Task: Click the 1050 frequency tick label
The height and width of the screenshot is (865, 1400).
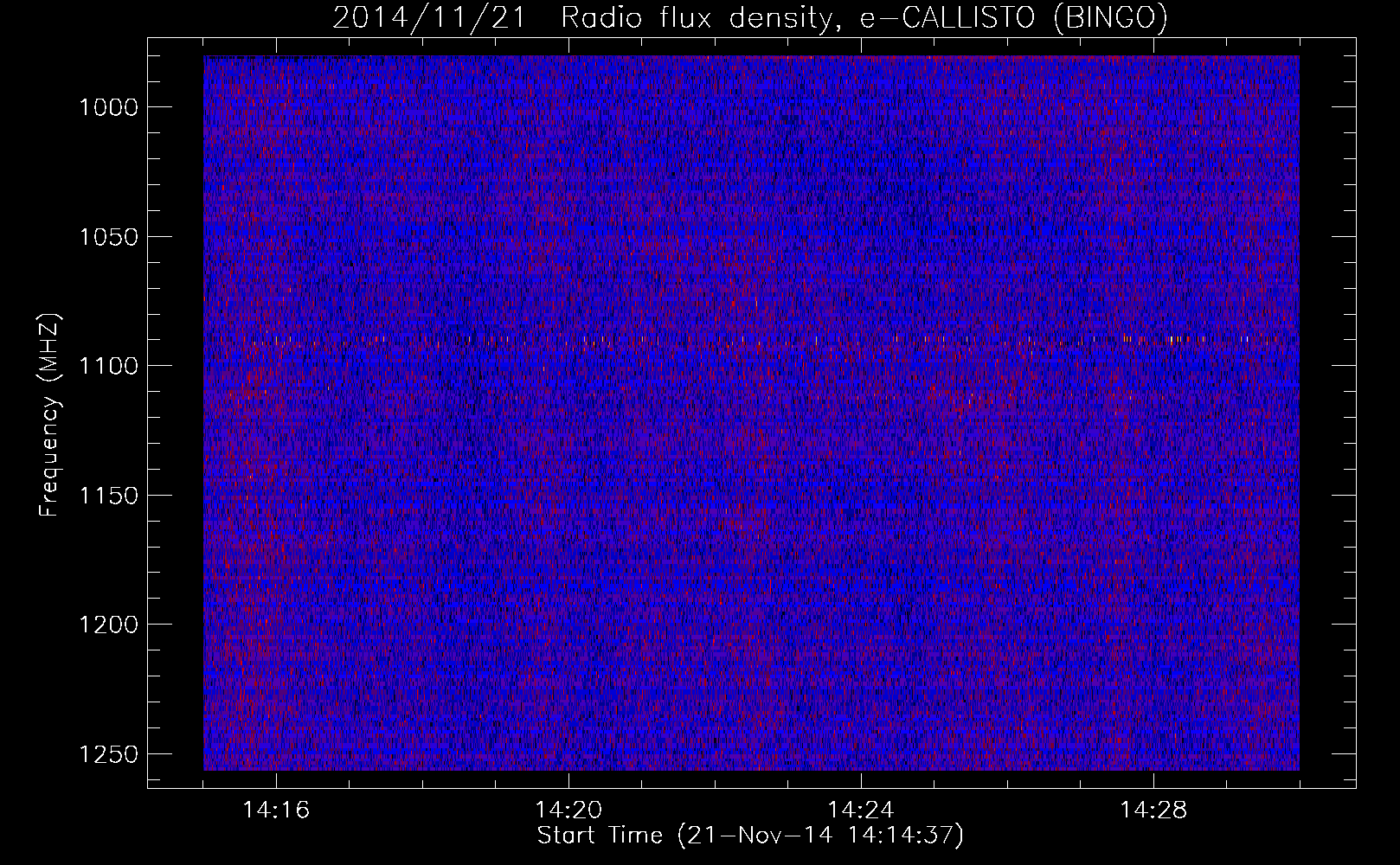Action: pos(109,237)
